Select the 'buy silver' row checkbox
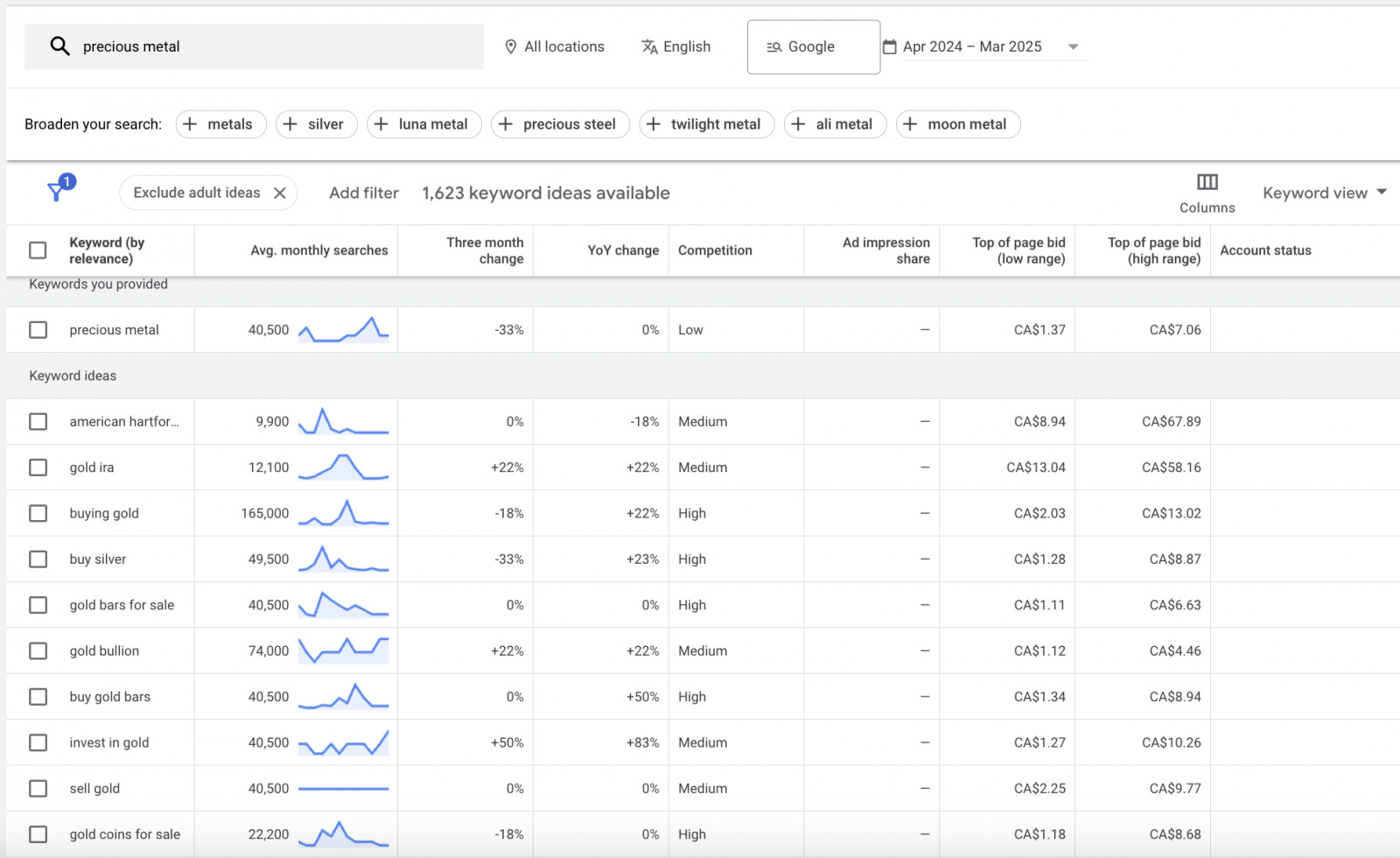This screenshot has height=858, width=1400. pos(38,559)
